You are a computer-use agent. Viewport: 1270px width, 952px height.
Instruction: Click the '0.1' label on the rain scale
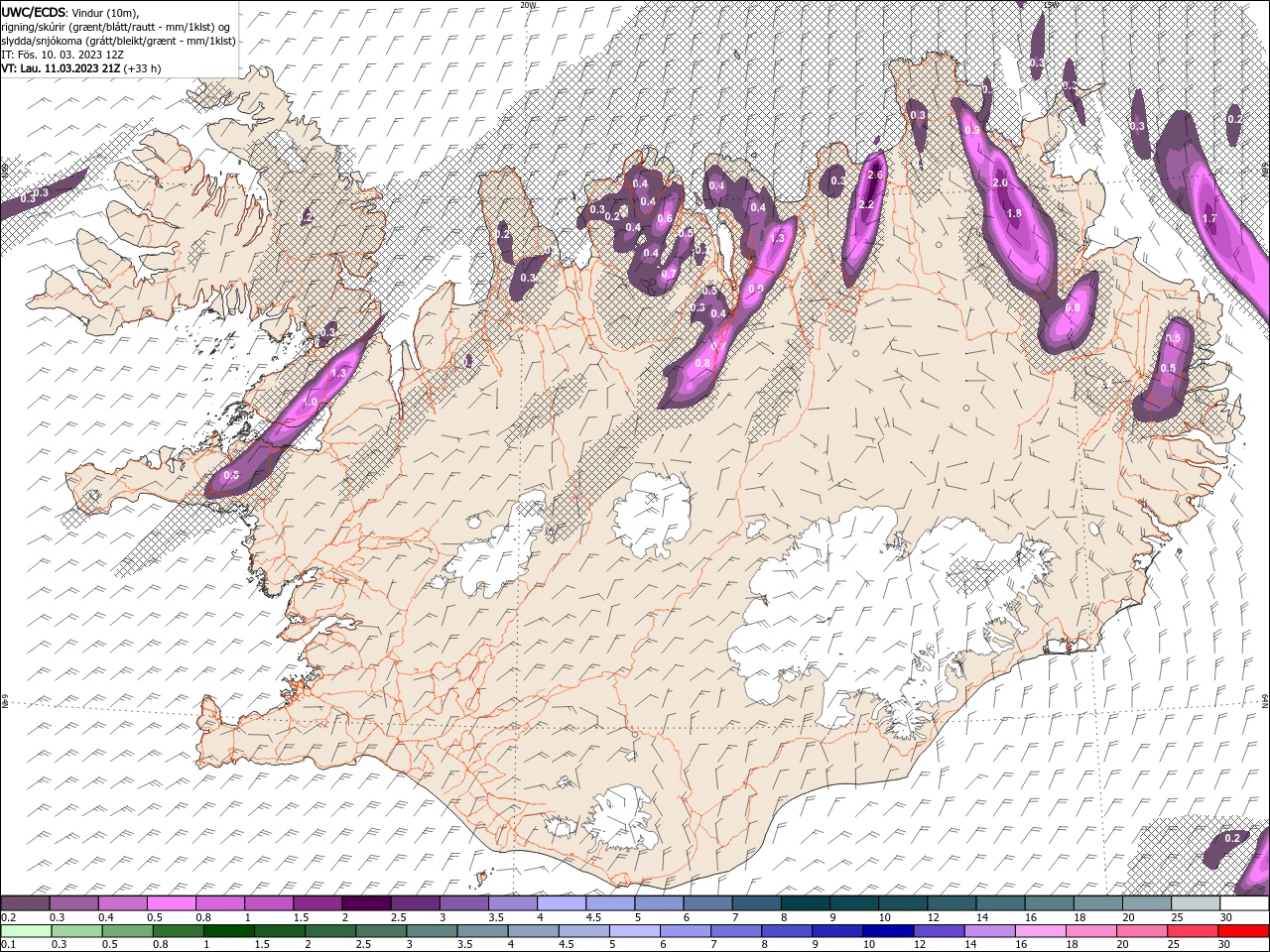[9, 944]
